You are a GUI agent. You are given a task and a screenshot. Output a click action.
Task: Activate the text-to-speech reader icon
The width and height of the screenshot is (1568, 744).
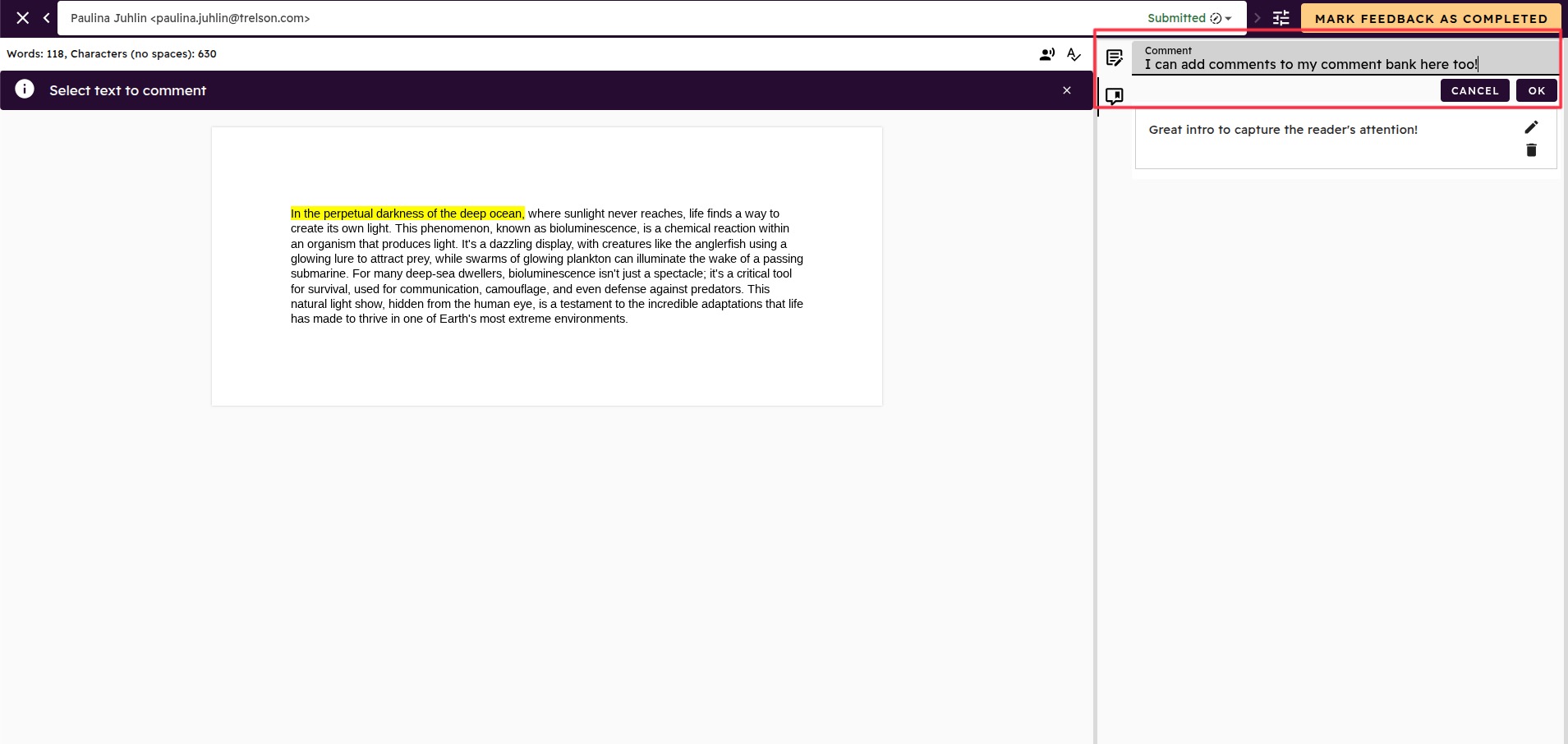pyautogui.click(x=1047, y=54)
